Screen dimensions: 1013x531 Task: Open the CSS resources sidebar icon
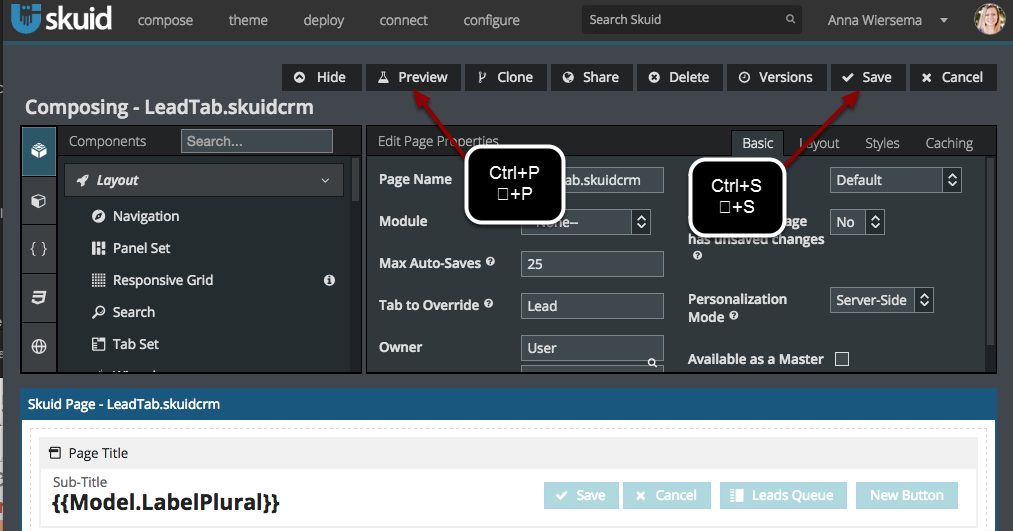tap(39, 297)
